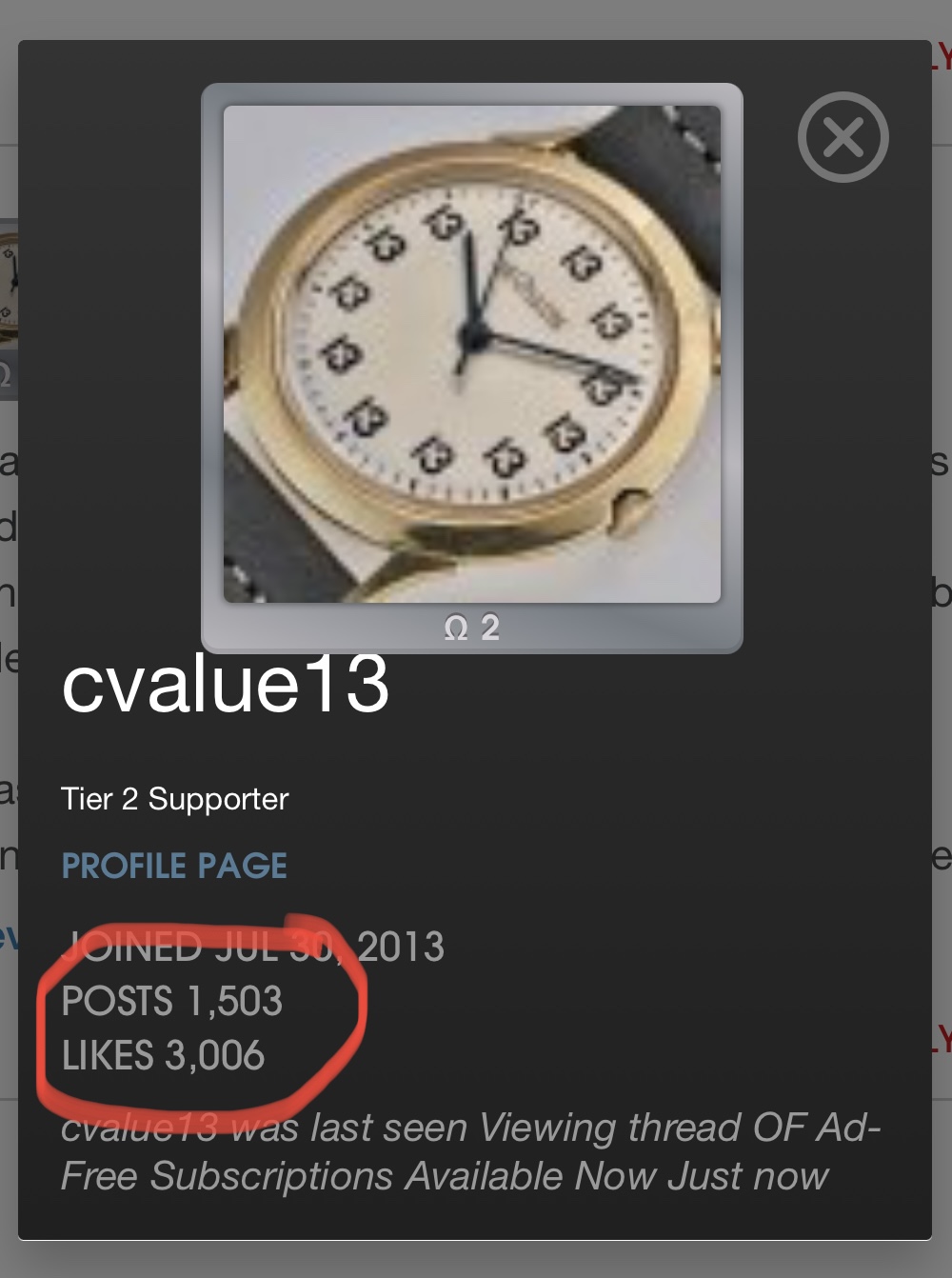This screenshot has width=952, height=1278.
Task: Click the partially hidden red link at lower right
Action: click(942, 1038)
